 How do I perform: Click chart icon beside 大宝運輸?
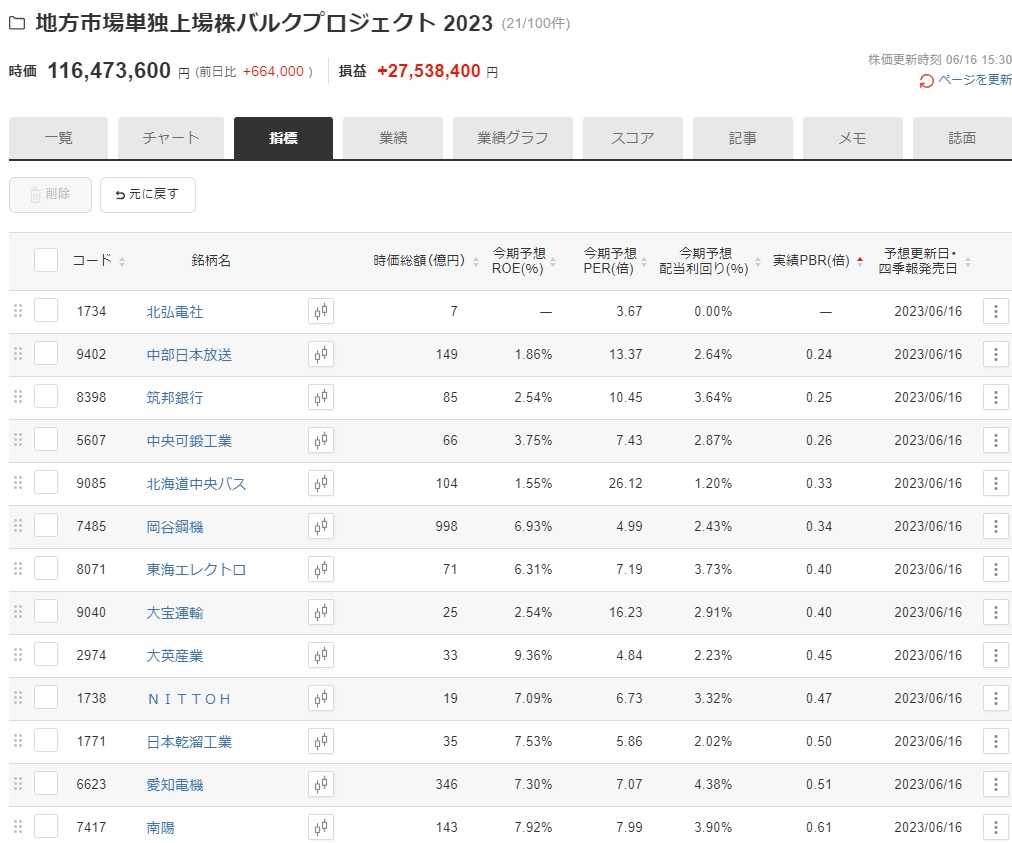(x=320, y=613)
